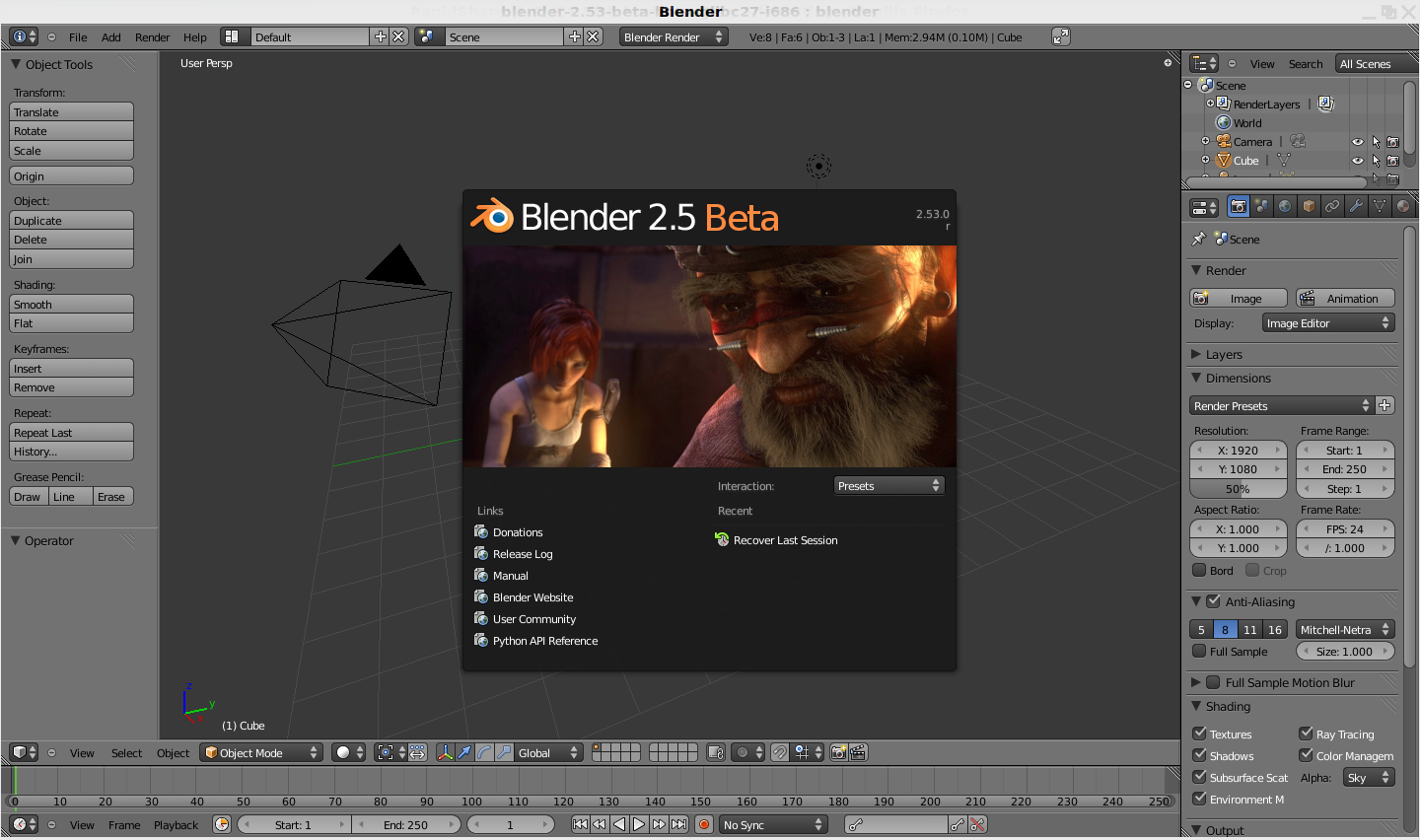
Task: Toggle Camera visibility eye in outliner
Action: click(x=1358, y=142)
